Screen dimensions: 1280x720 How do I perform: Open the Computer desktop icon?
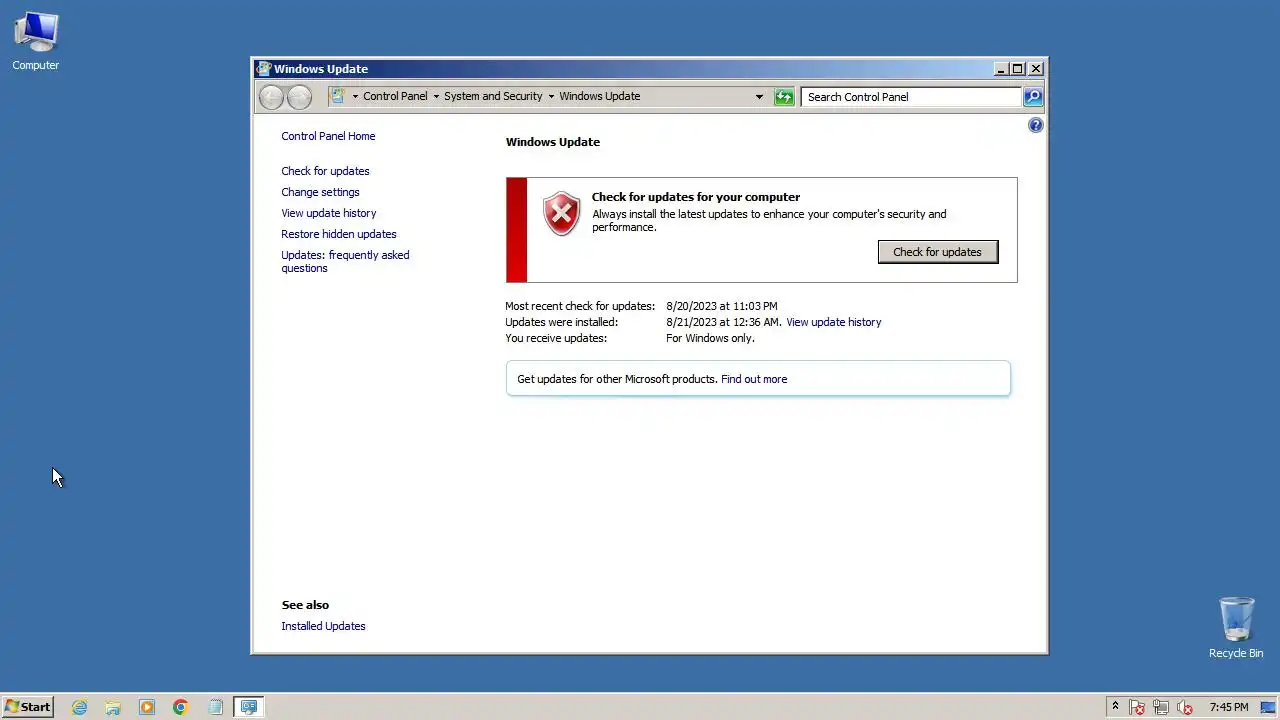[x=36, y=42]
